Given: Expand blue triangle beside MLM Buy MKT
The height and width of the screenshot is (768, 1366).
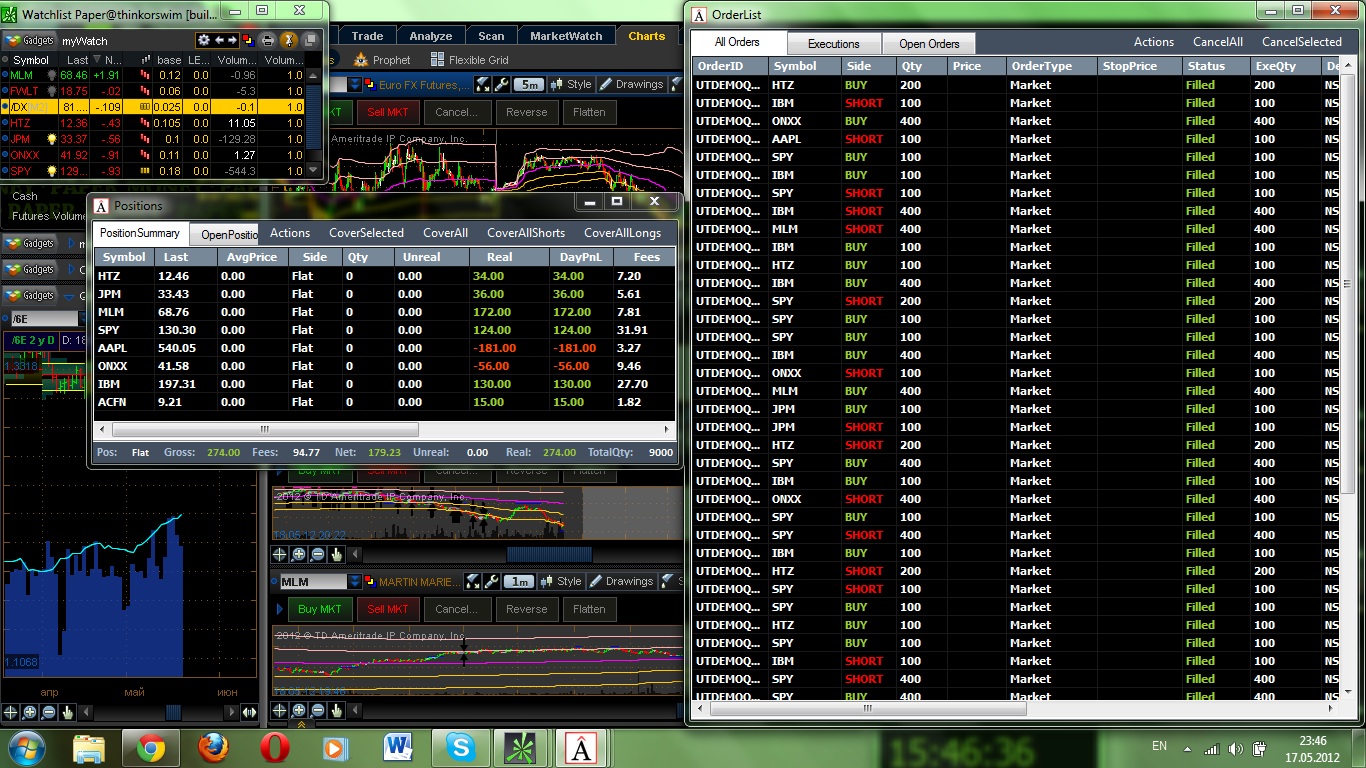Looking at the screenshot, I should (279, 609).
